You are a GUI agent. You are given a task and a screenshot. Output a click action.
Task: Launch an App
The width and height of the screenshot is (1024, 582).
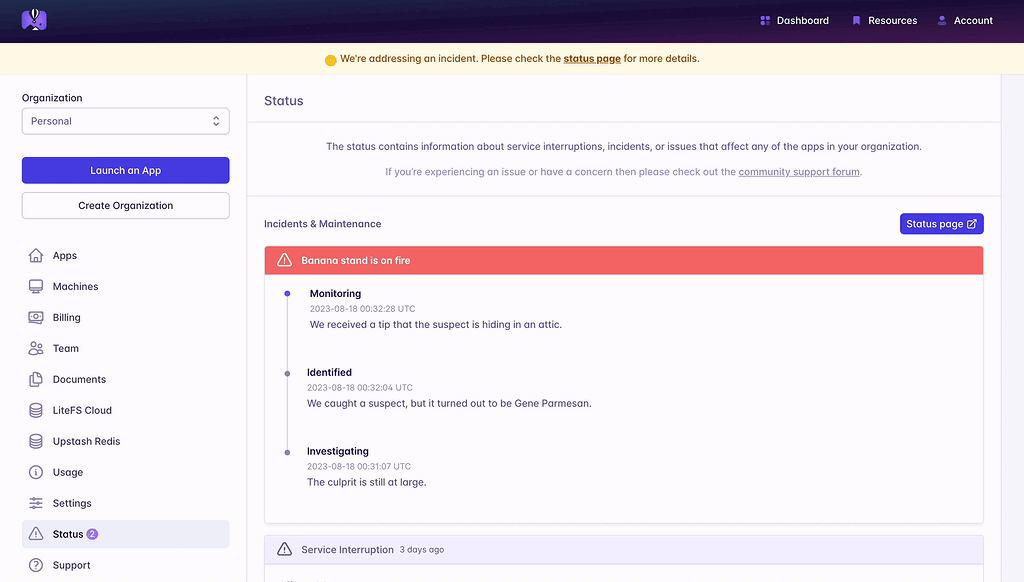pyautogui.click(x=125, y=170)
